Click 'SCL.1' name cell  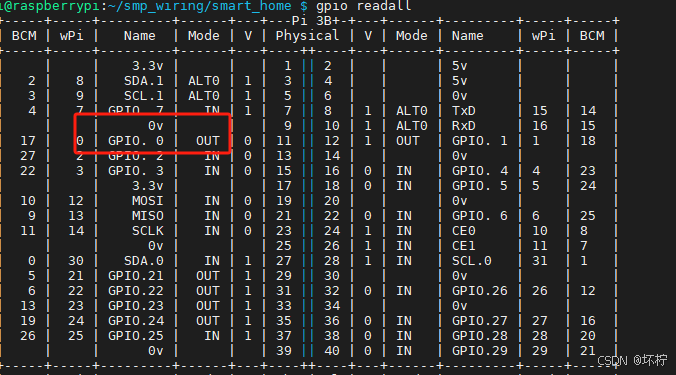point(144,96)
